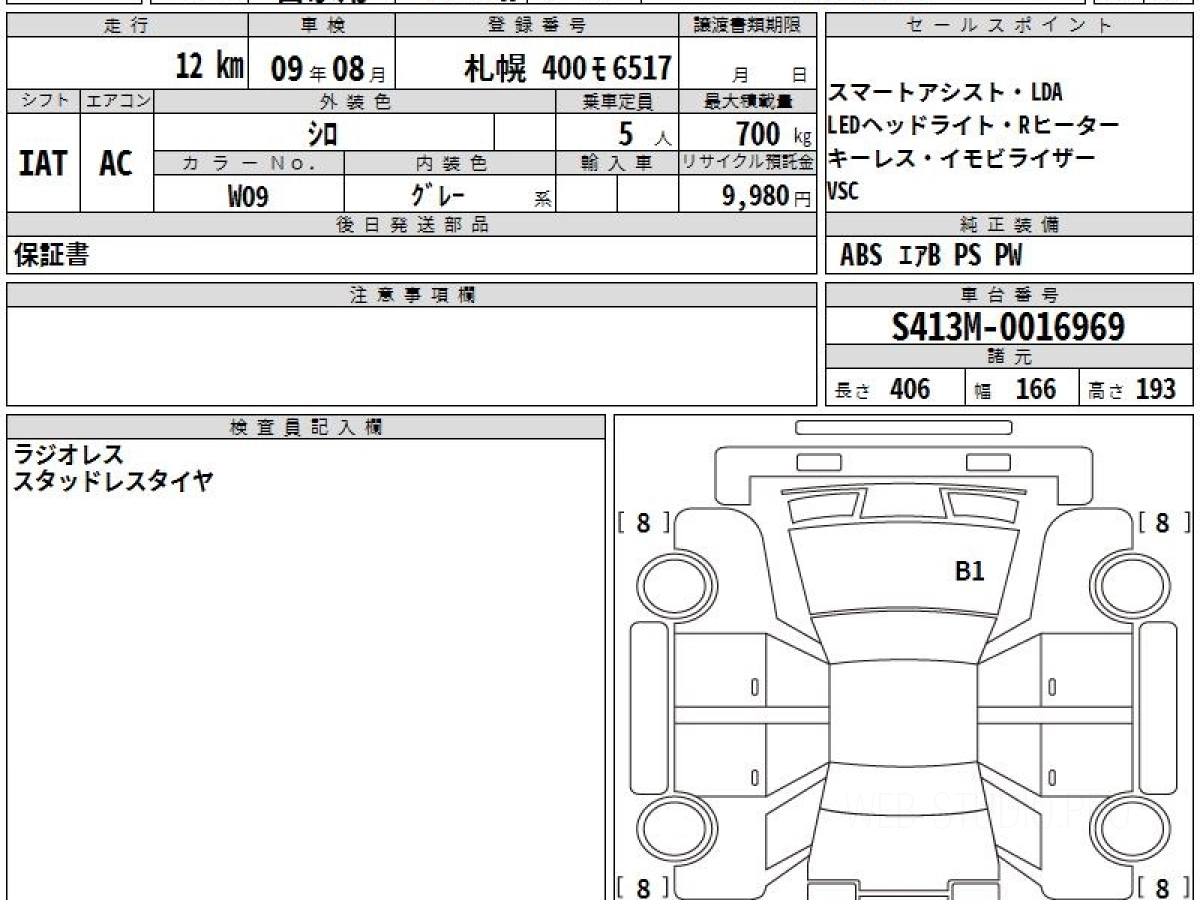Click the リサイクル預託金 header
The image size is (1200, 900).
coord(748,164)
